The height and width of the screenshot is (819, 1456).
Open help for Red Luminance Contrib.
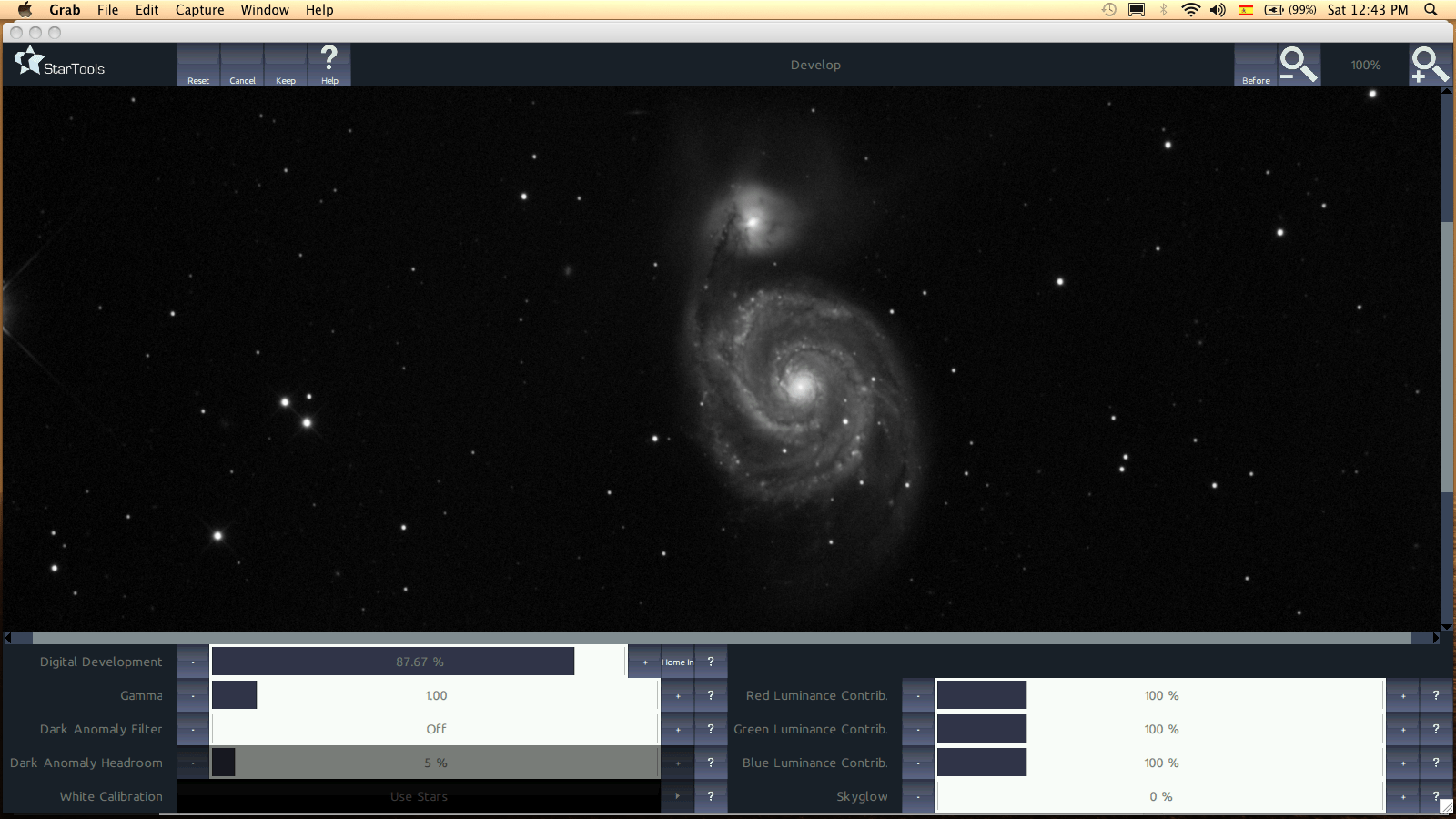point(1435,695)
